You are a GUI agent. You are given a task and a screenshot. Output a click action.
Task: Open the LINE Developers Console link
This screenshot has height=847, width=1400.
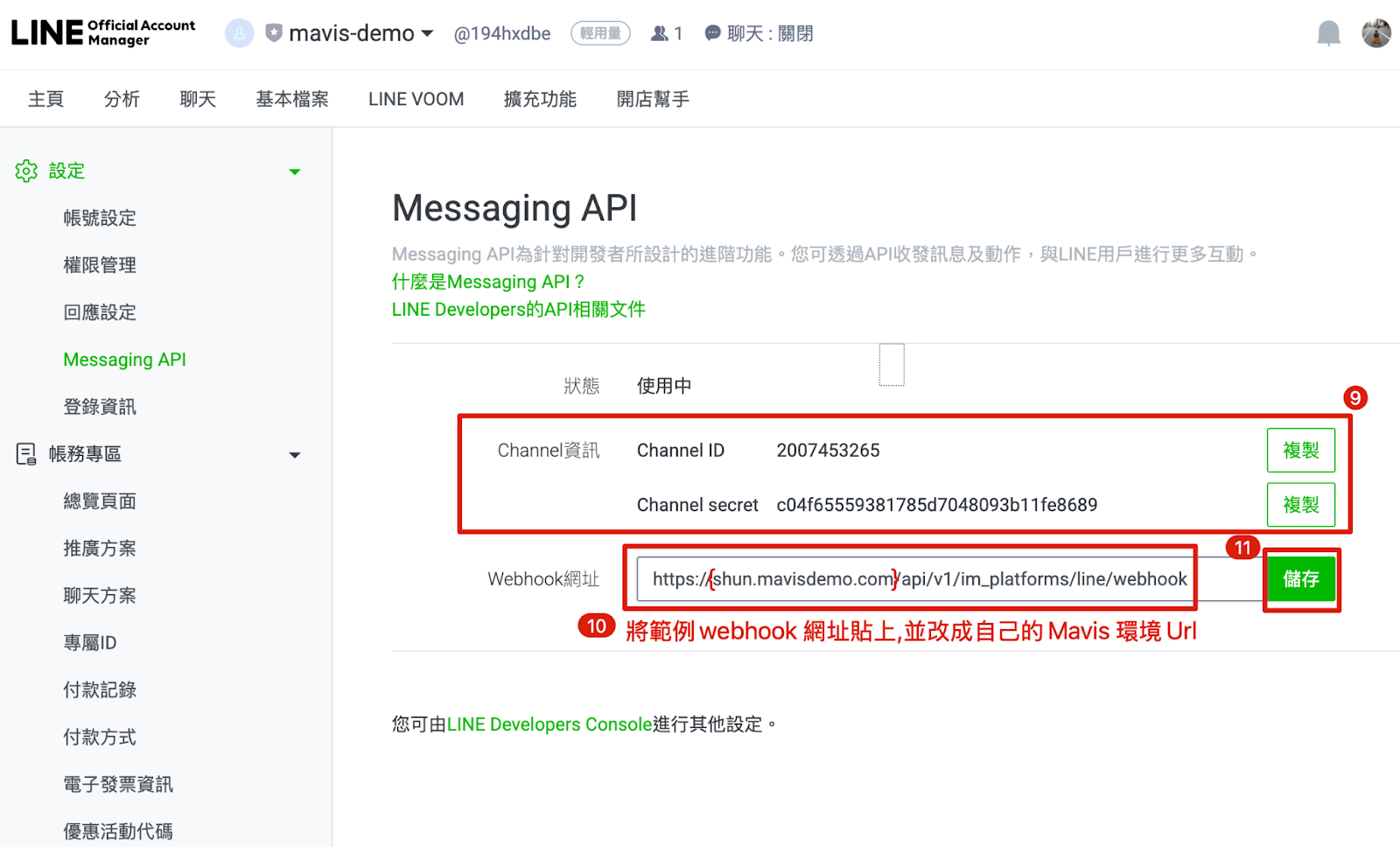[549, 724]
